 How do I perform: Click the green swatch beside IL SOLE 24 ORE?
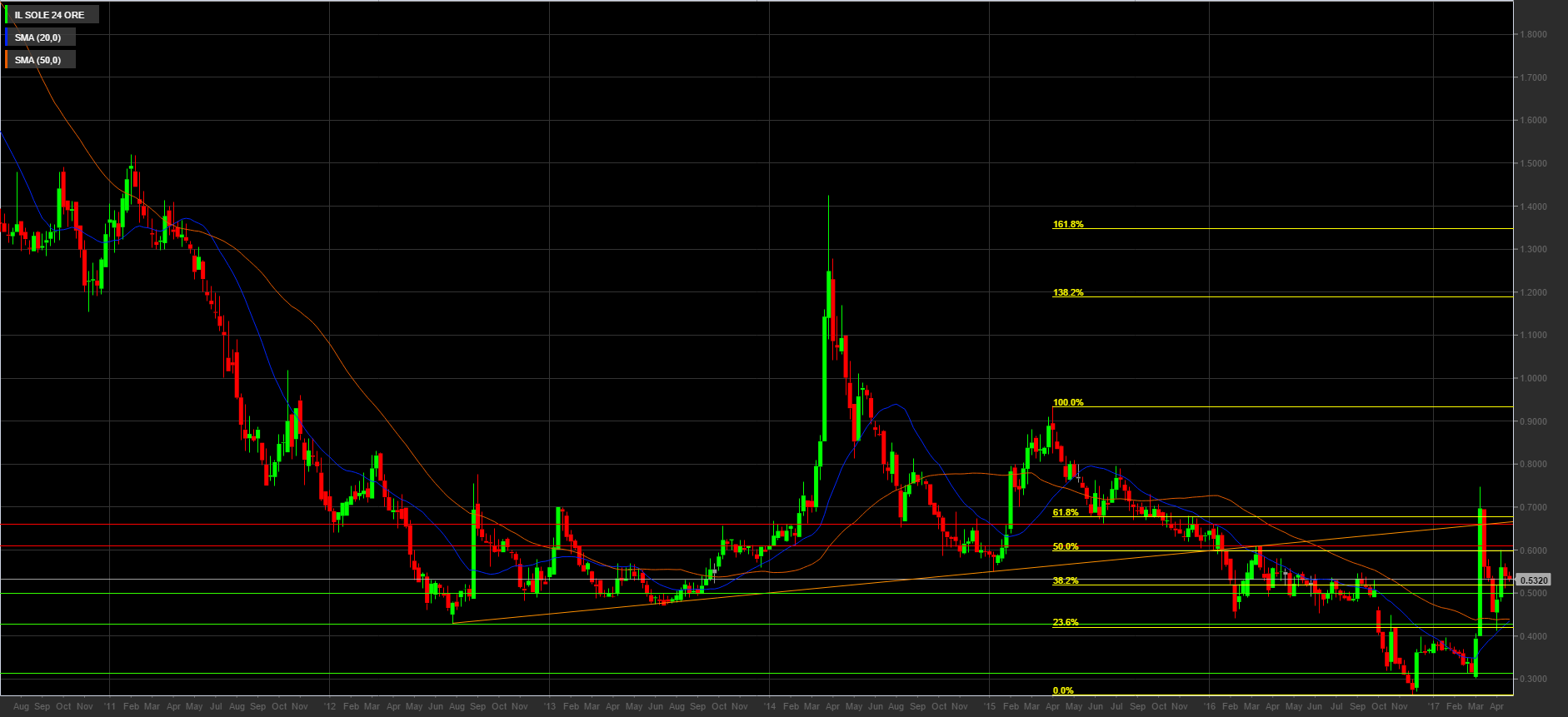tap(7, 15)
